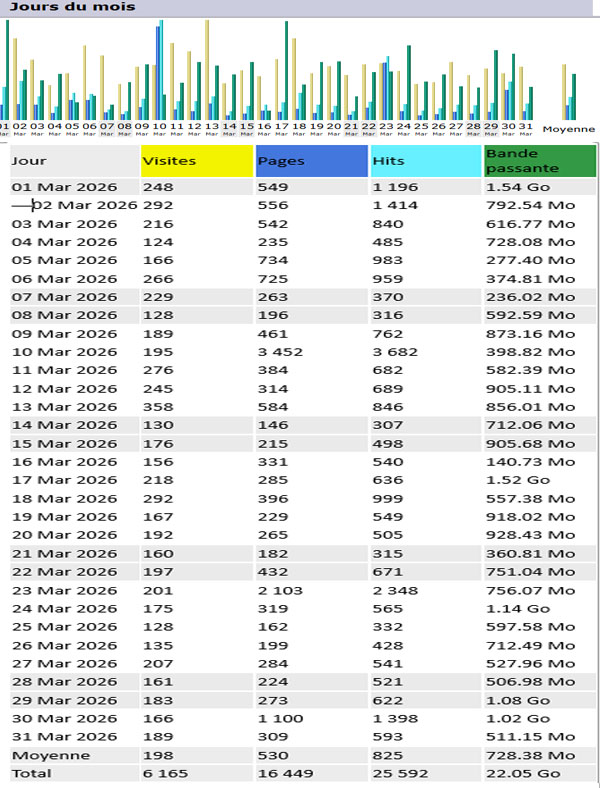Click the 3 682 hits value
This screenshot has width=600, height=788.
point(395,352)
